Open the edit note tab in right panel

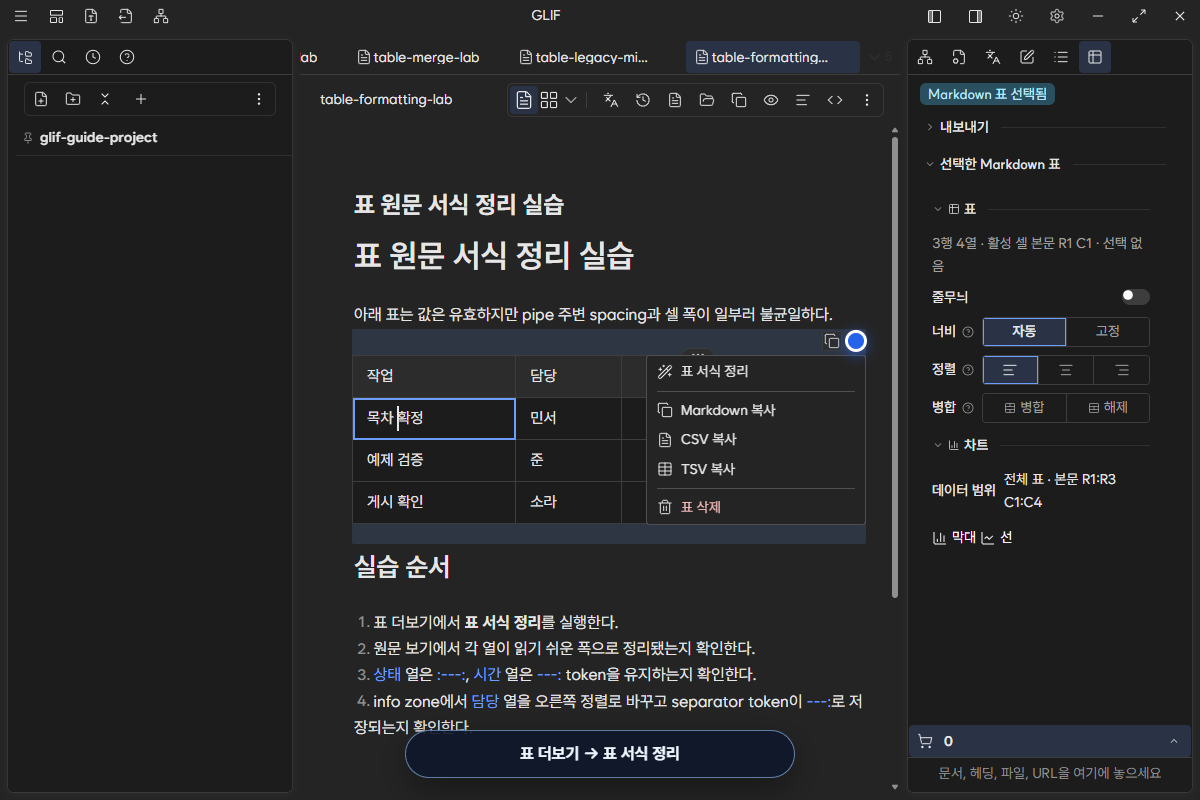pos(1027,57)
